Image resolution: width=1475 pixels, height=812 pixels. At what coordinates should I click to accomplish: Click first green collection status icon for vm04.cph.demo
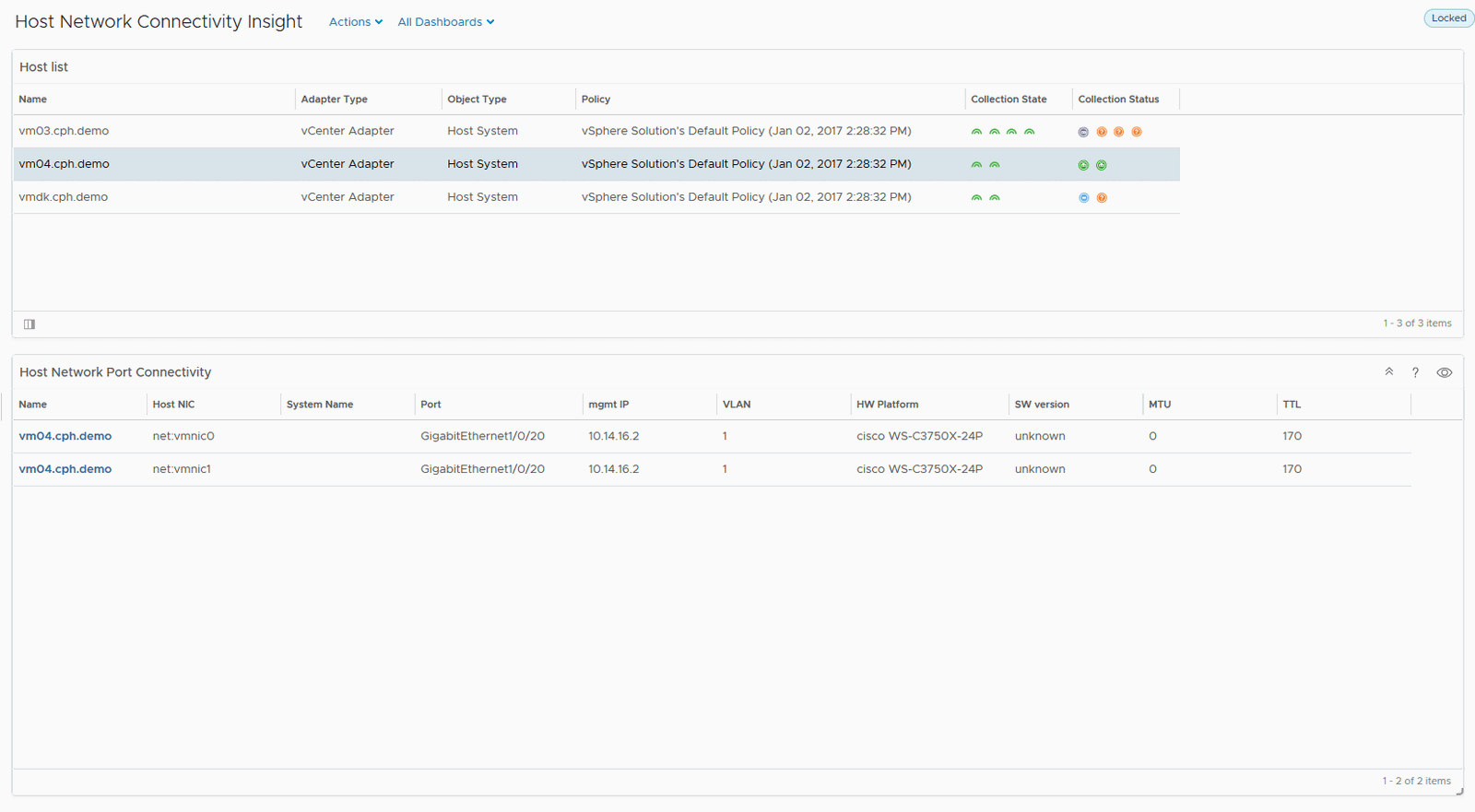click(1083, 165)
